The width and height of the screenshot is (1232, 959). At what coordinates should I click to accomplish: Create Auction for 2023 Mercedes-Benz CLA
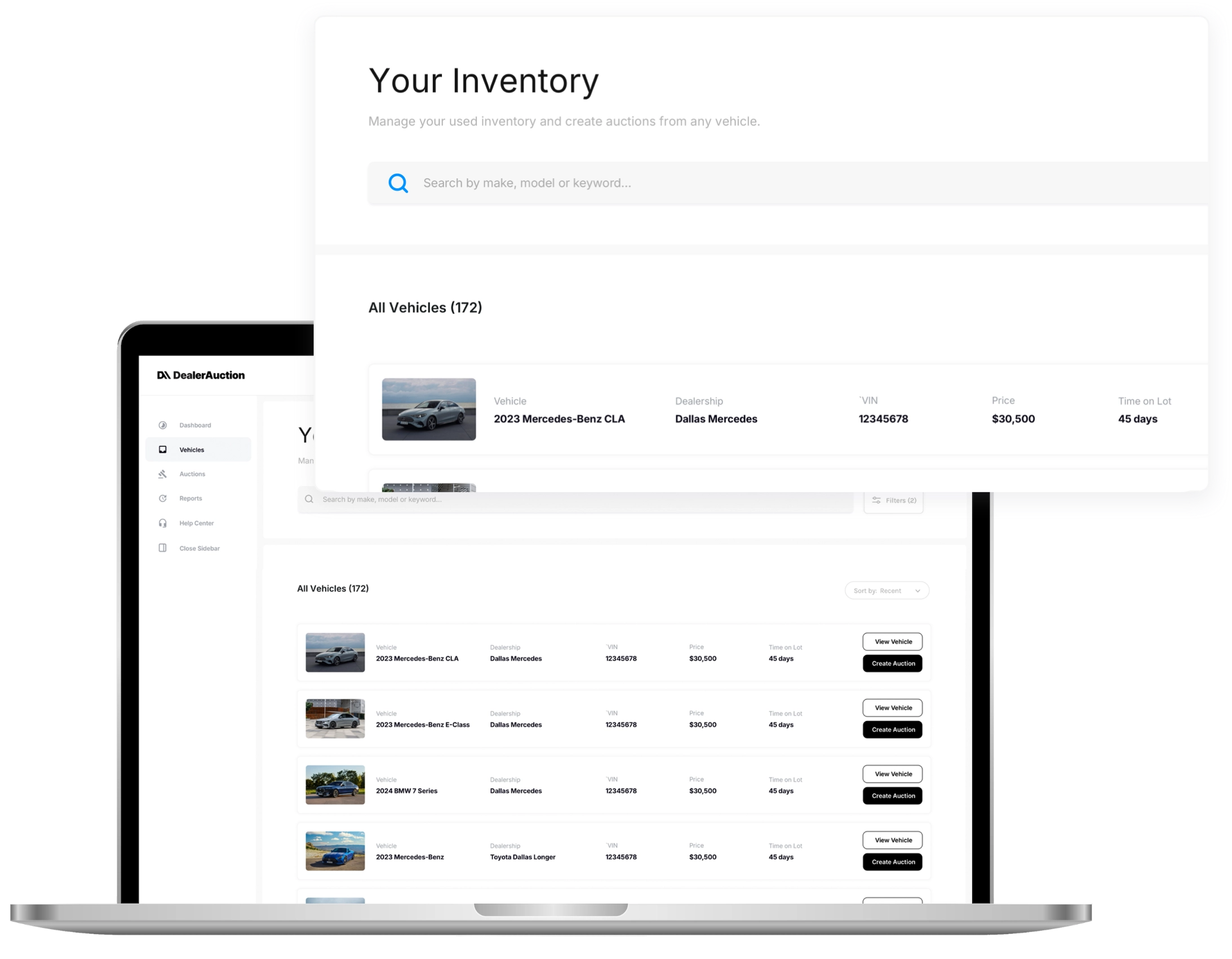[892, 663]
